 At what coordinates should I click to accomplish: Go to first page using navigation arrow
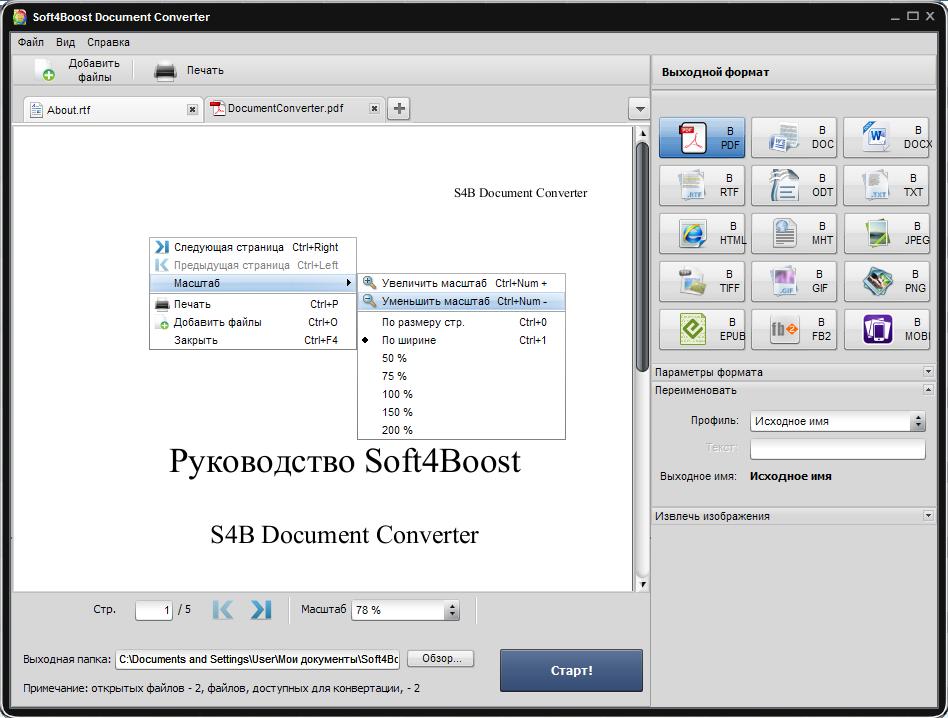click(x=222, y=610)
